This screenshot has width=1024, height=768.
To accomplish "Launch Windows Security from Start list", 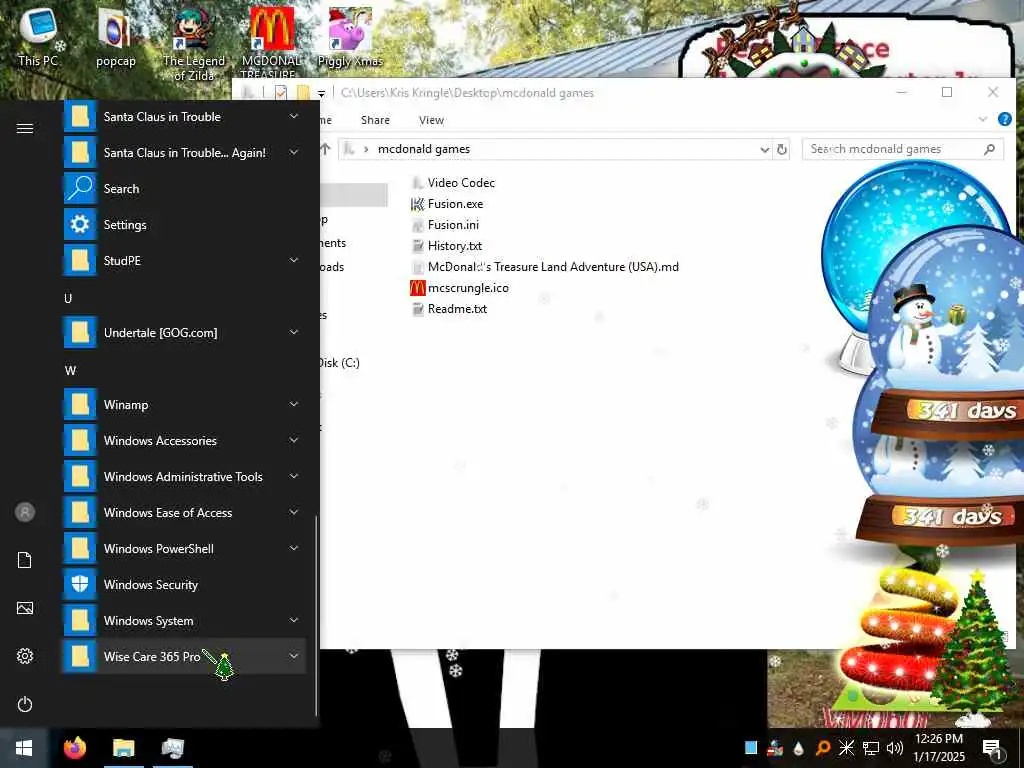I will (x=184, y=584).
